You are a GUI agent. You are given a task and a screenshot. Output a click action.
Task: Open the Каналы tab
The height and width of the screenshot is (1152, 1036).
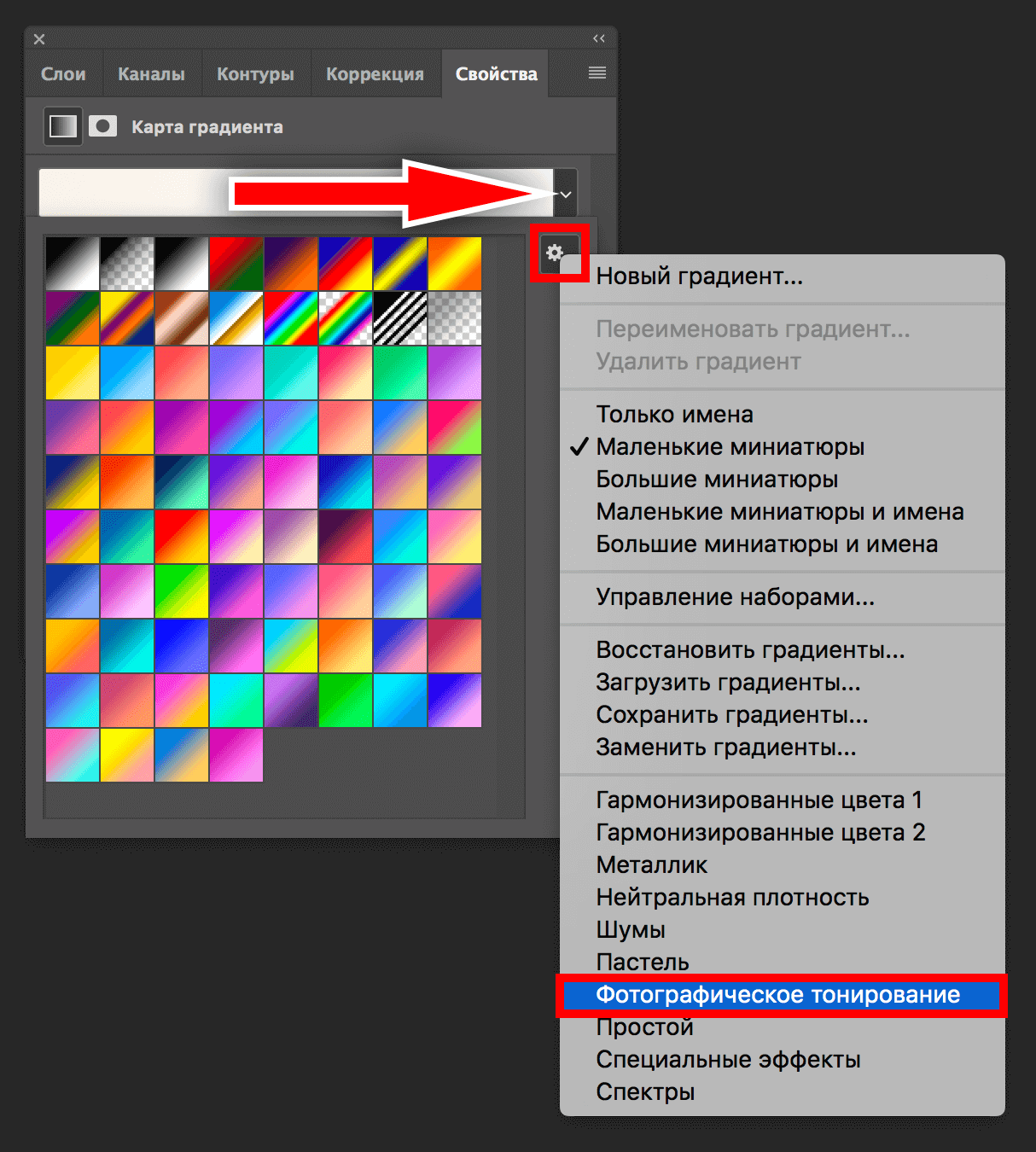[x=151, y=73]
